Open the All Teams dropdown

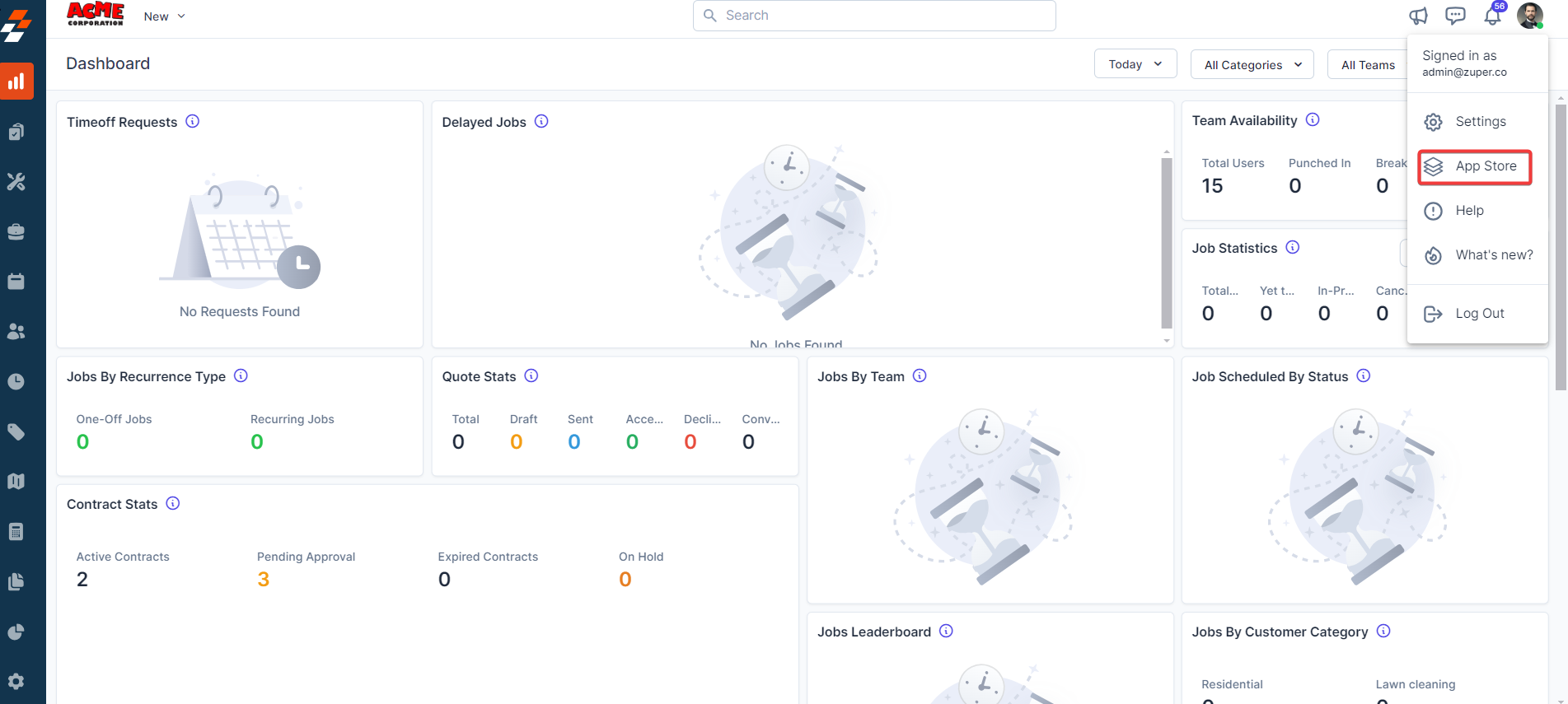click(1368, 64)
